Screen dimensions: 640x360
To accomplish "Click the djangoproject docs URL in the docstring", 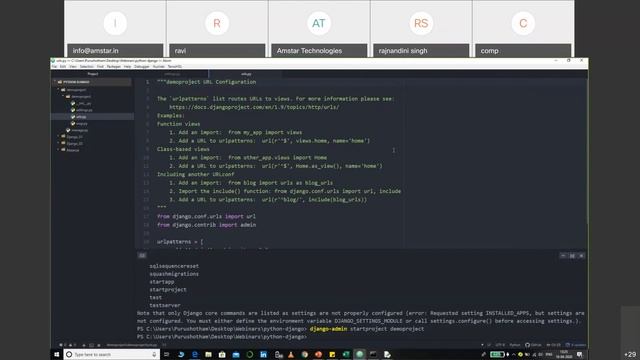I will pyautogui.click(x=254, y=107).
